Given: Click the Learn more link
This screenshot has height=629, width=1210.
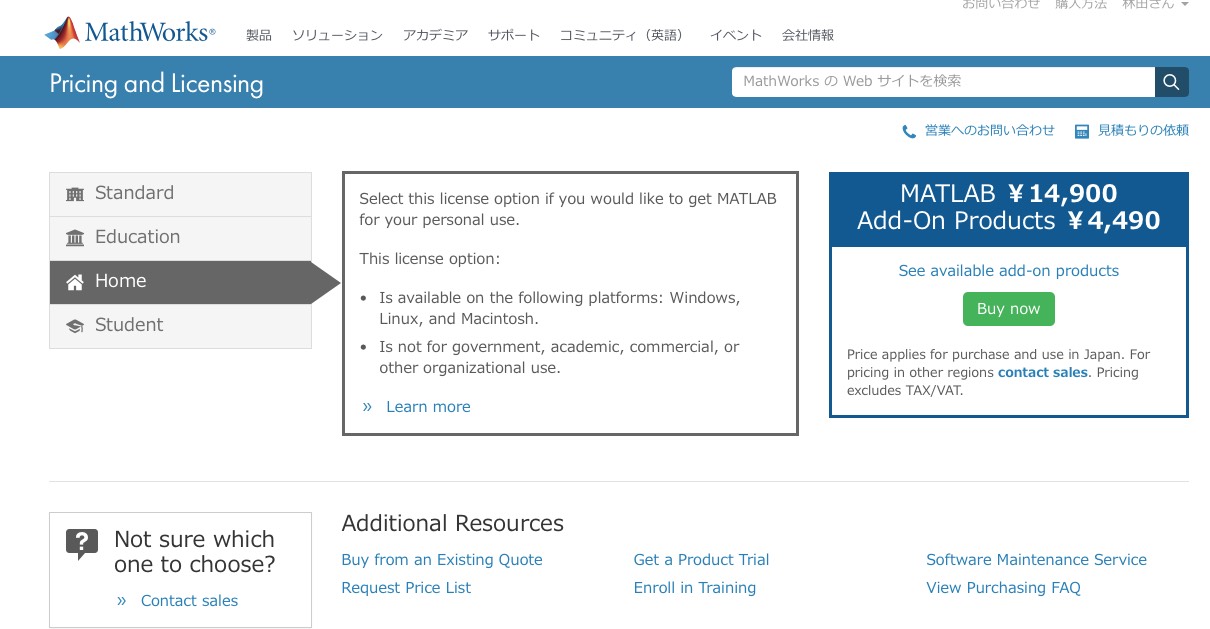Looking at the screenshot, I should point(428,407).
